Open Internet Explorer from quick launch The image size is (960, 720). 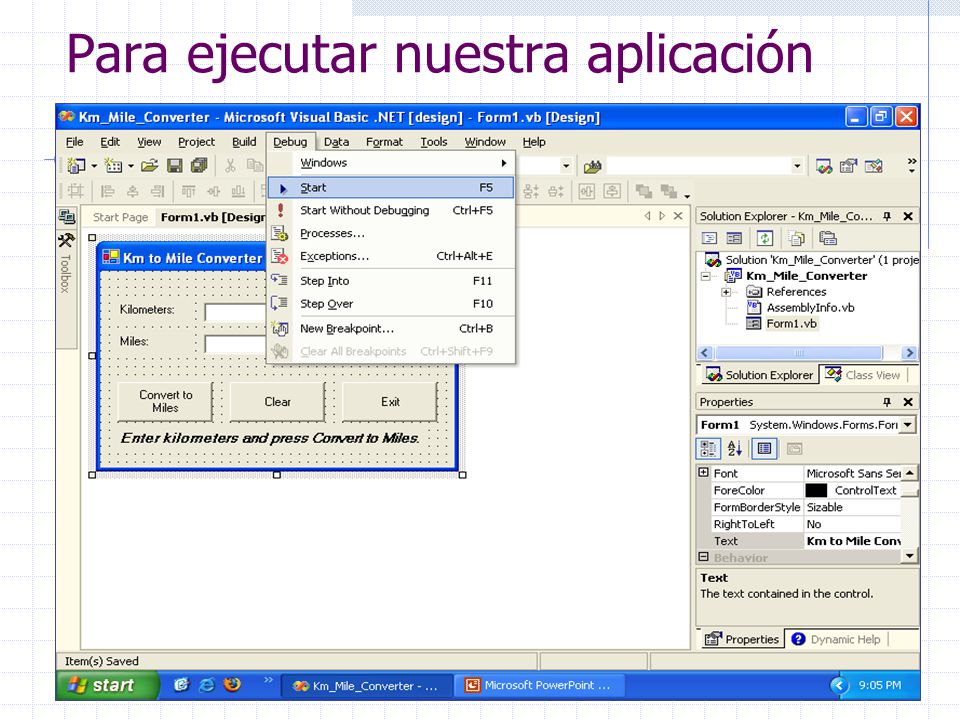pyautogui.click(x=208, y=685)
